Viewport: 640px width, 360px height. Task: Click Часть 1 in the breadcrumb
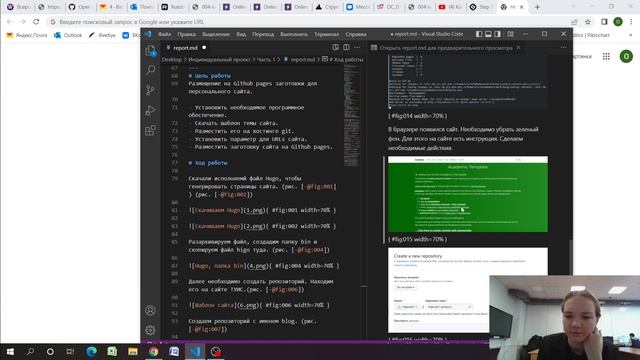[266, 60]
